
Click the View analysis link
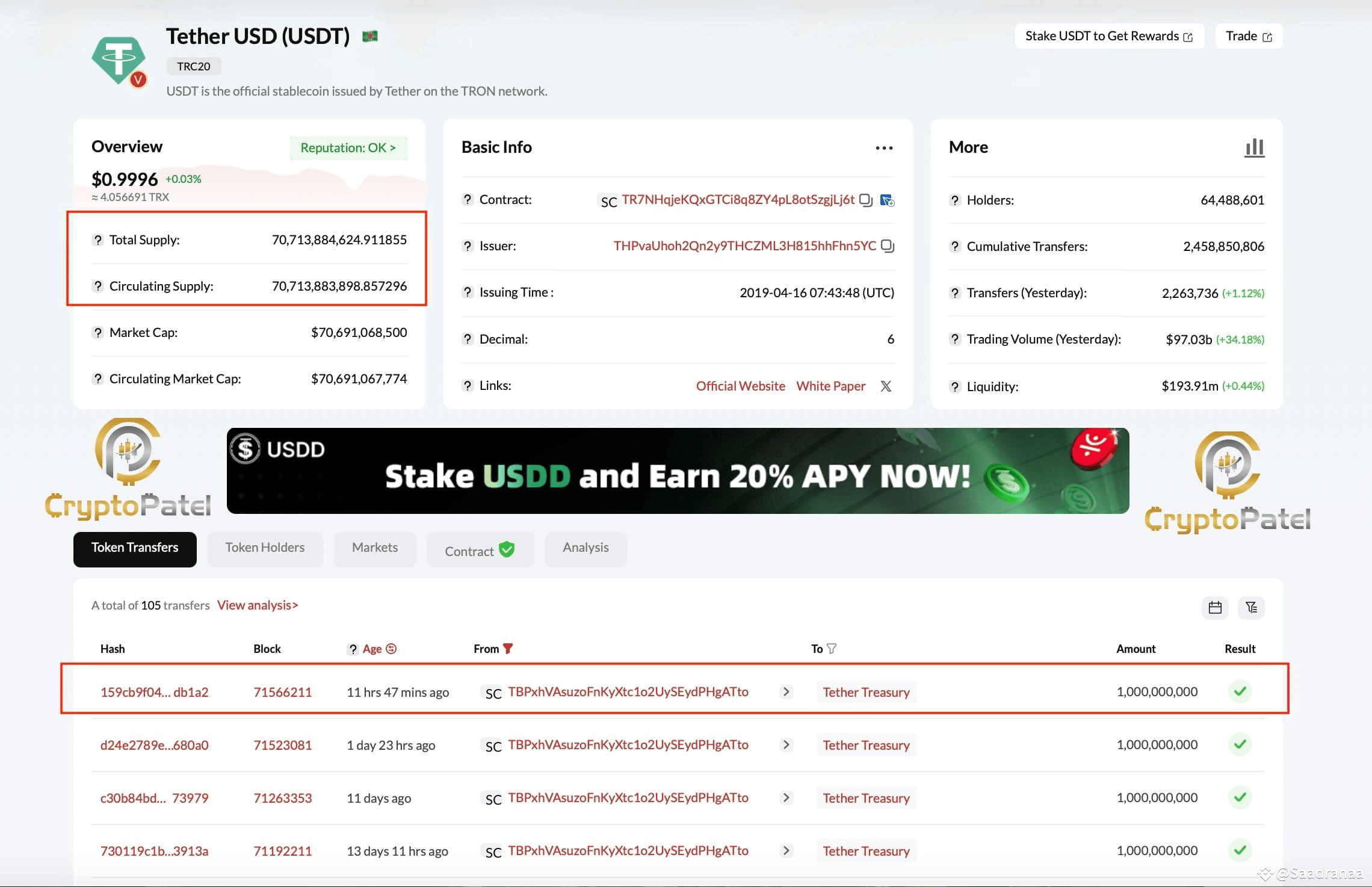tap(258, 605)
